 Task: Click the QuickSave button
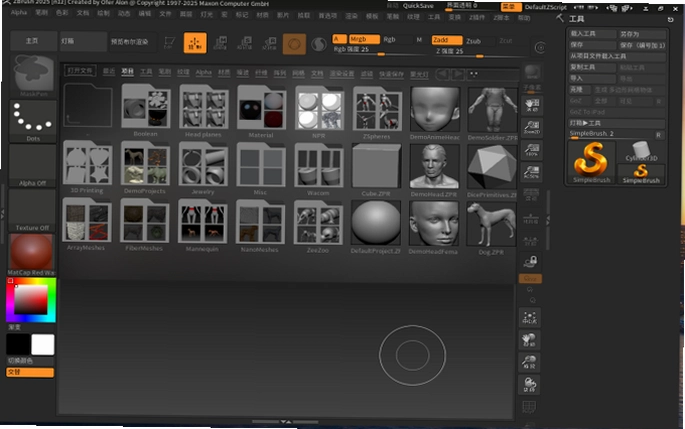[418, 6]
